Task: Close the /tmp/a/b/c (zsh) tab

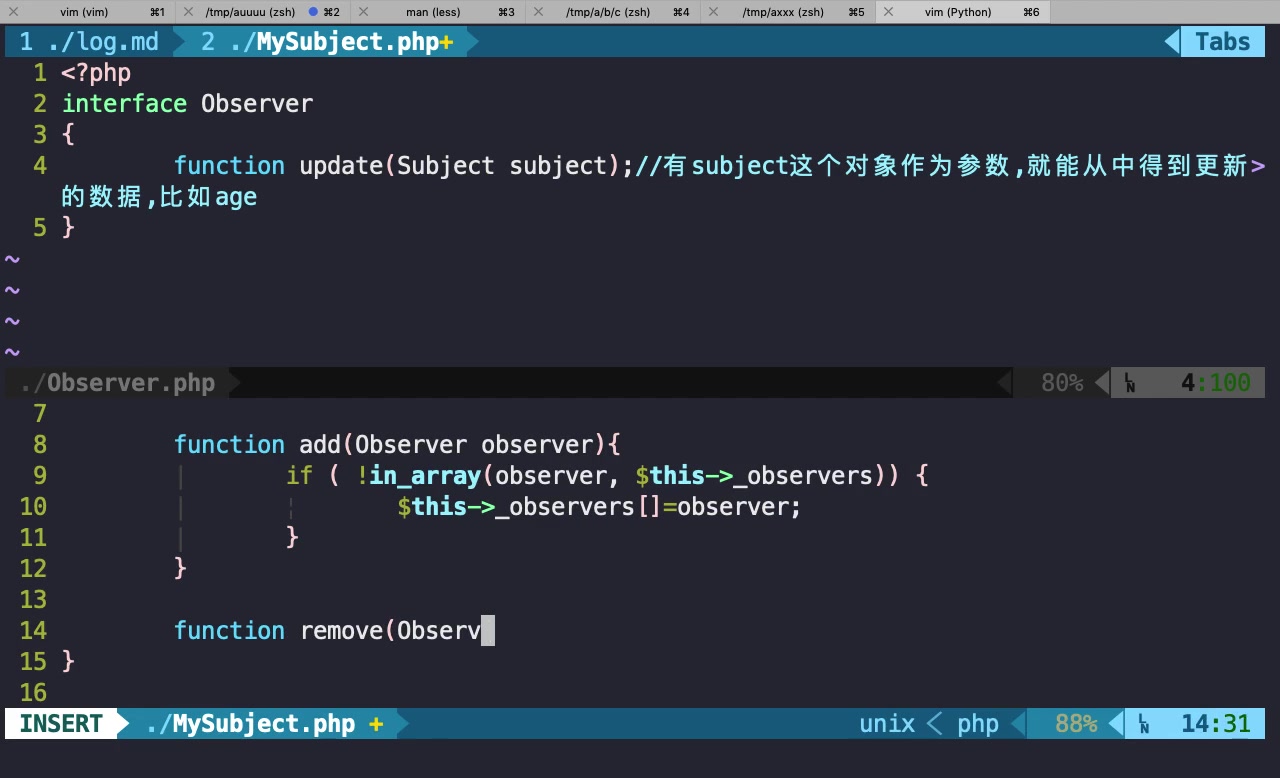Action: (538, 12)
